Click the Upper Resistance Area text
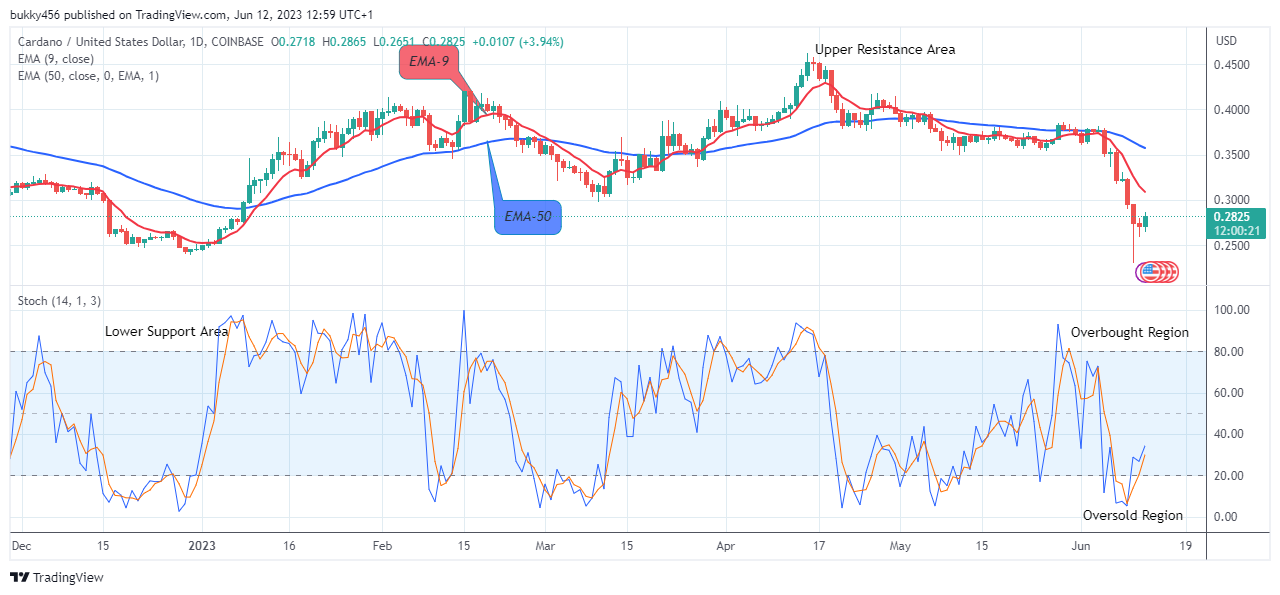Image resolution: width=1280 pixels, height=595 pixels. [885, 49]
